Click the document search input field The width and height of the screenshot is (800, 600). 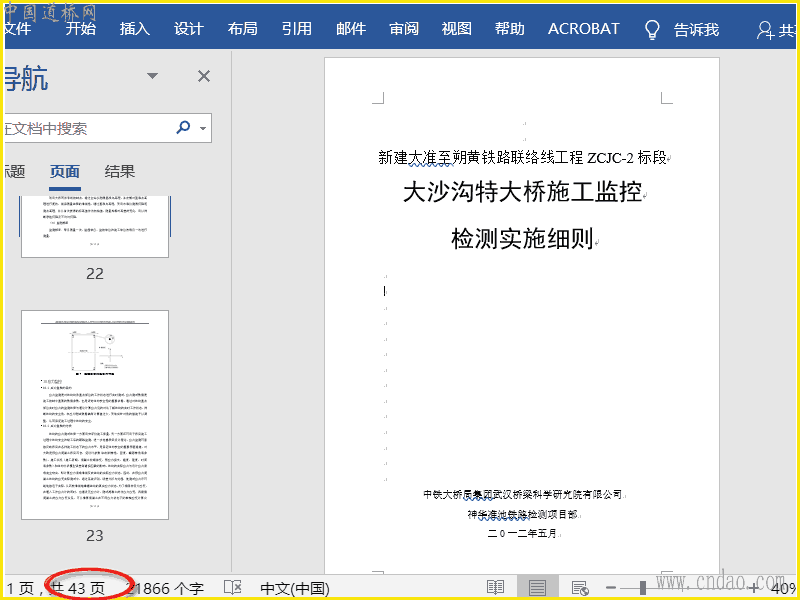click(87, 128)
